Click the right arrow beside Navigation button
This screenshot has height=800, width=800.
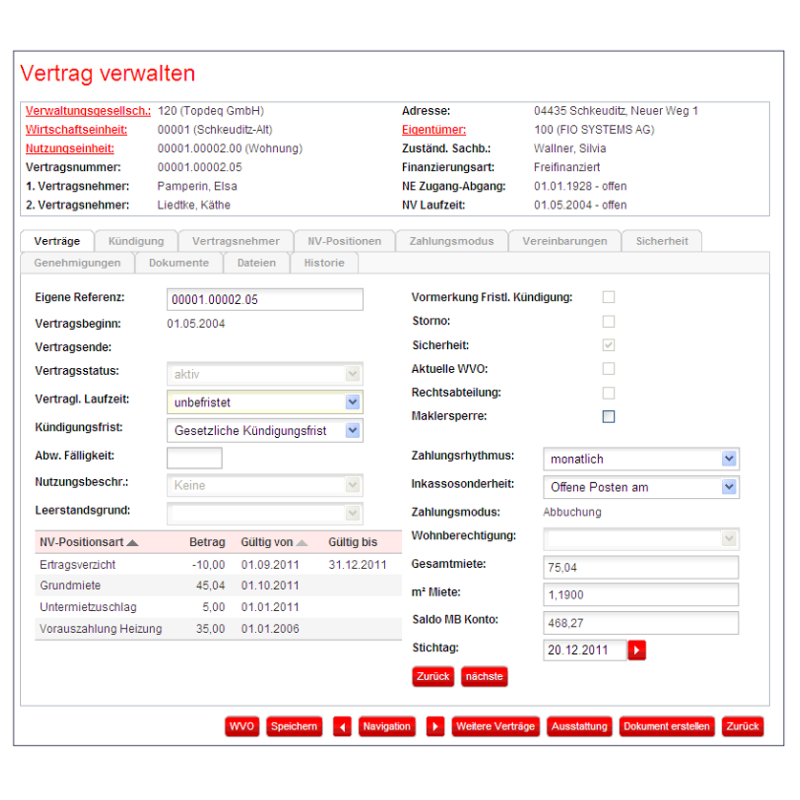click(435, 727)
